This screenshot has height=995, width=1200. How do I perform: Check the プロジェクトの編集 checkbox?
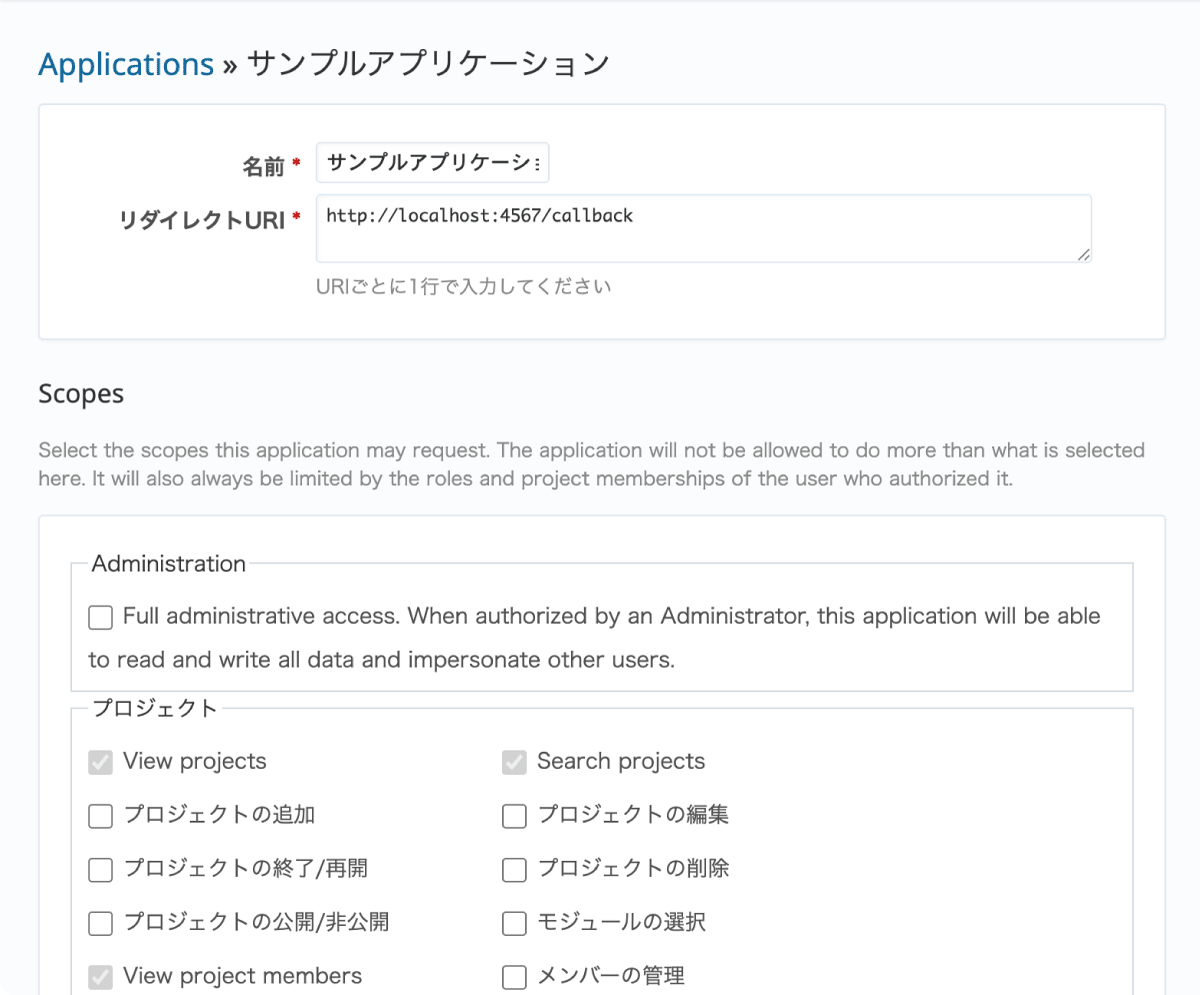click(514, 816)
